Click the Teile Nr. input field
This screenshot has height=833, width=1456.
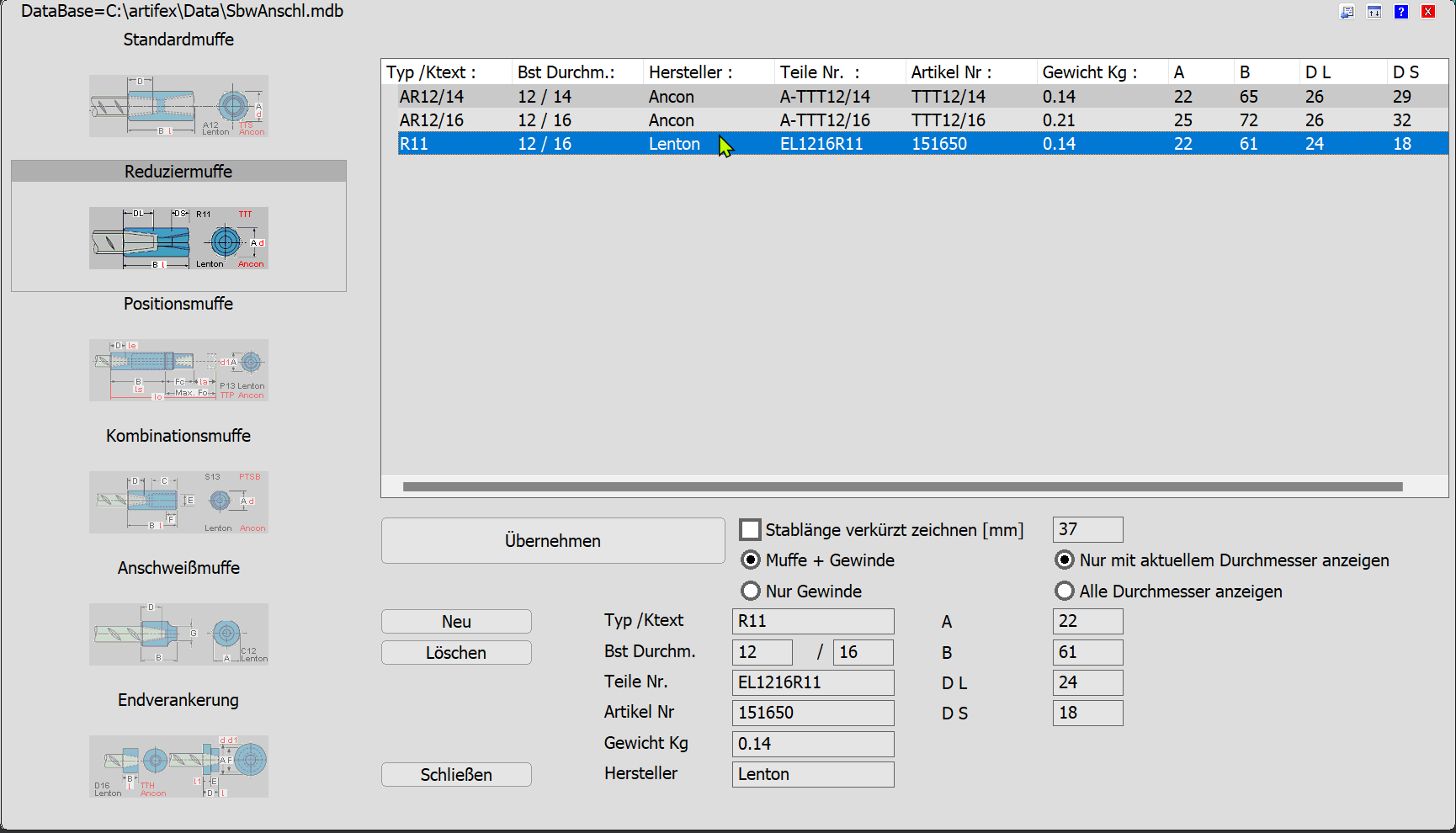click(812, 682)
